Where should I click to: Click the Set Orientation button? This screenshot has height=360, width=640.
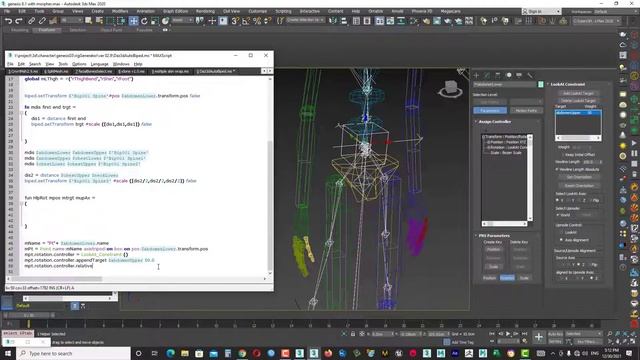coord(579,177)
